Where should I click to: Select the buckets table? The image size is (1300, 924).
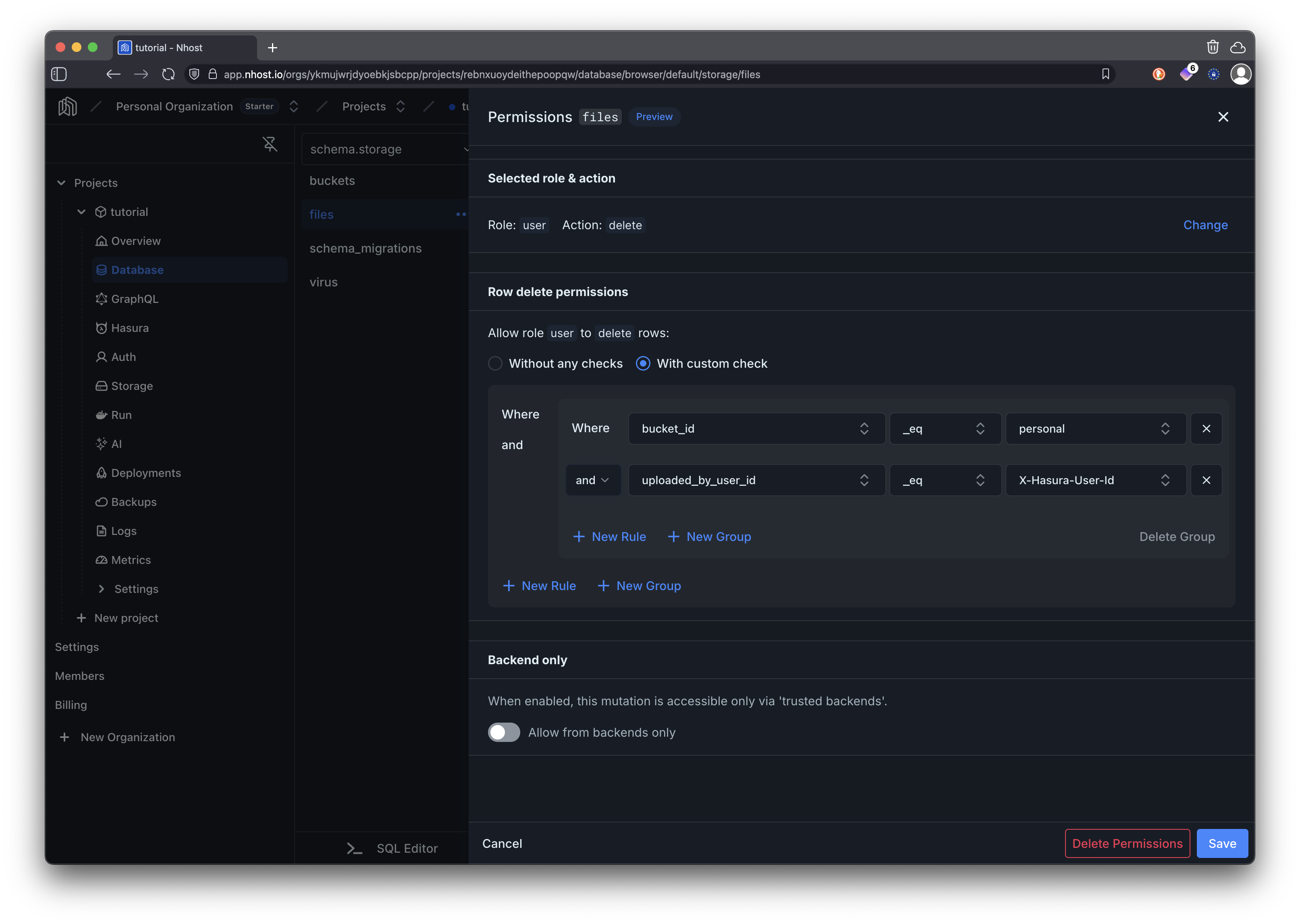(332, 180)
